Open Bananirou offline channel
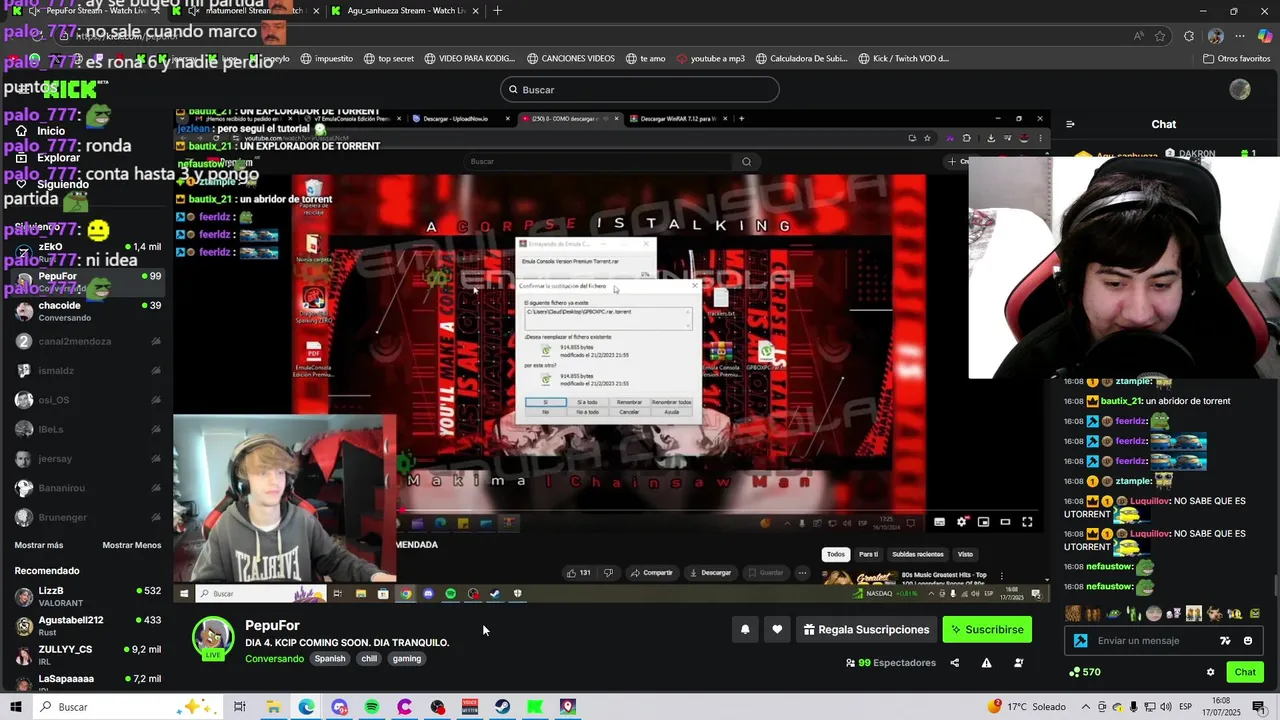This screenshot has width=1280, height=720. (x=87, y=488)
